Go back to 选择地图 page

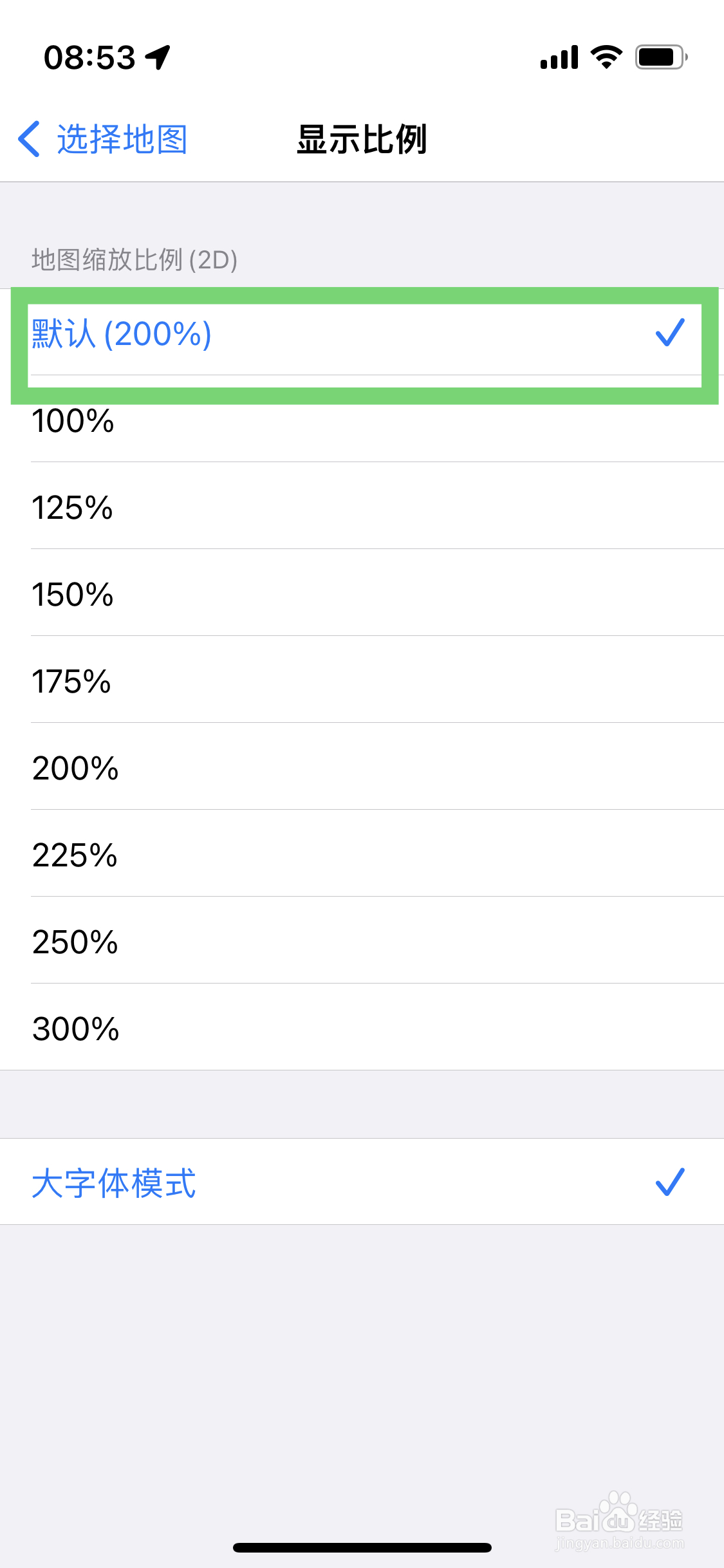(122, 139)
